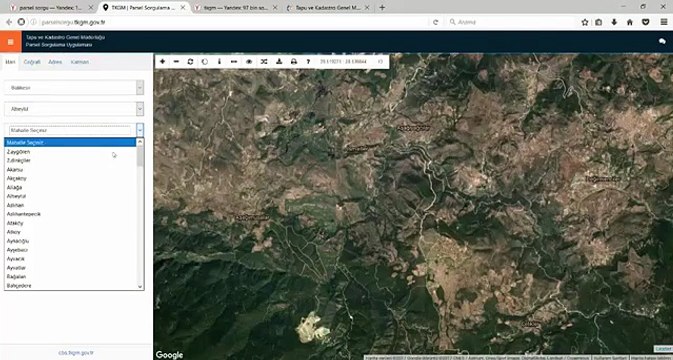Screen dimensions: 673x360
Task: Click the Mahalle Seçiniz combo box field
Action: [70, 130]
